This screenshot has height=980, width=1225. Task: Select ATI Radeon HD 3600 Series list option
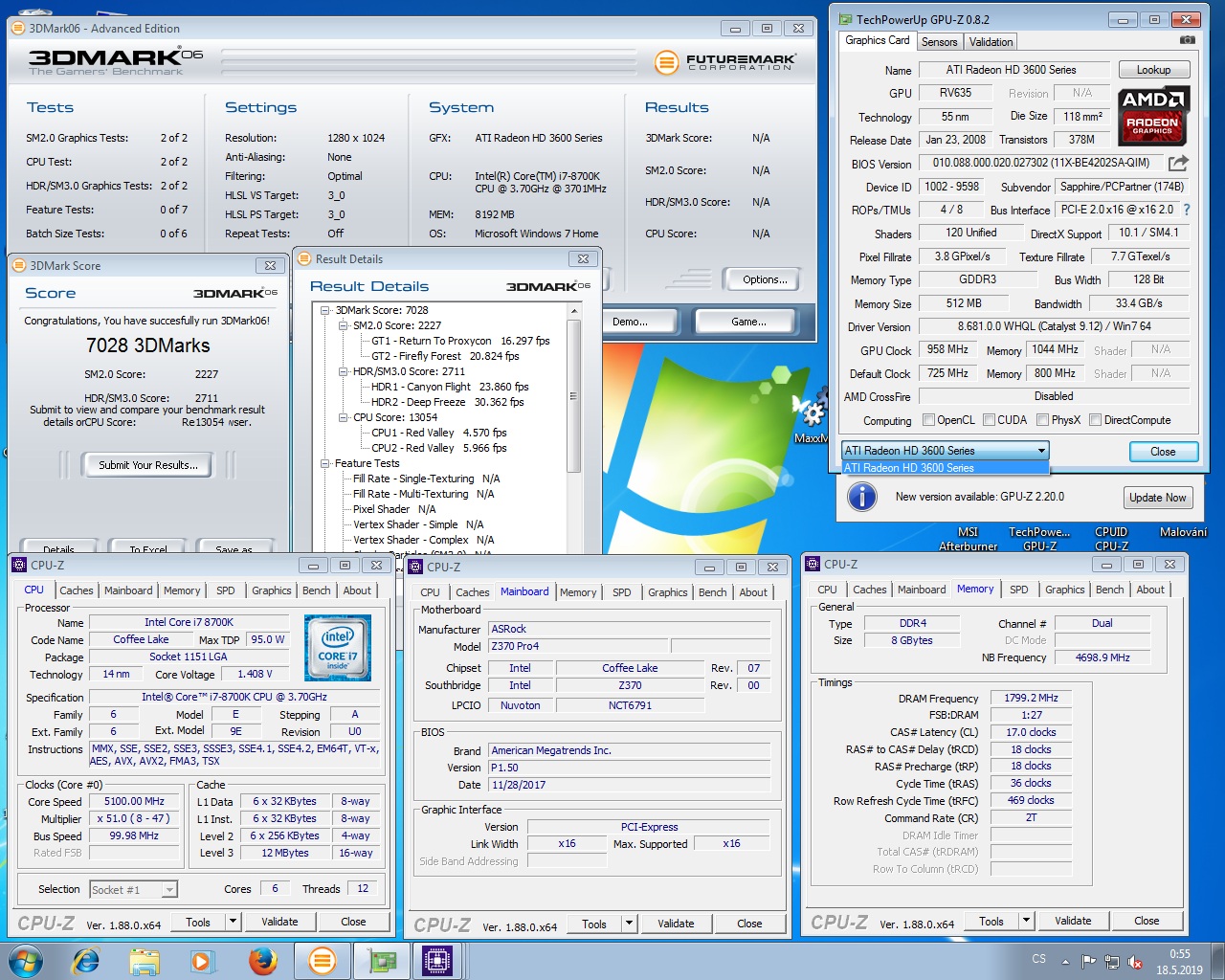click(946, 468)
